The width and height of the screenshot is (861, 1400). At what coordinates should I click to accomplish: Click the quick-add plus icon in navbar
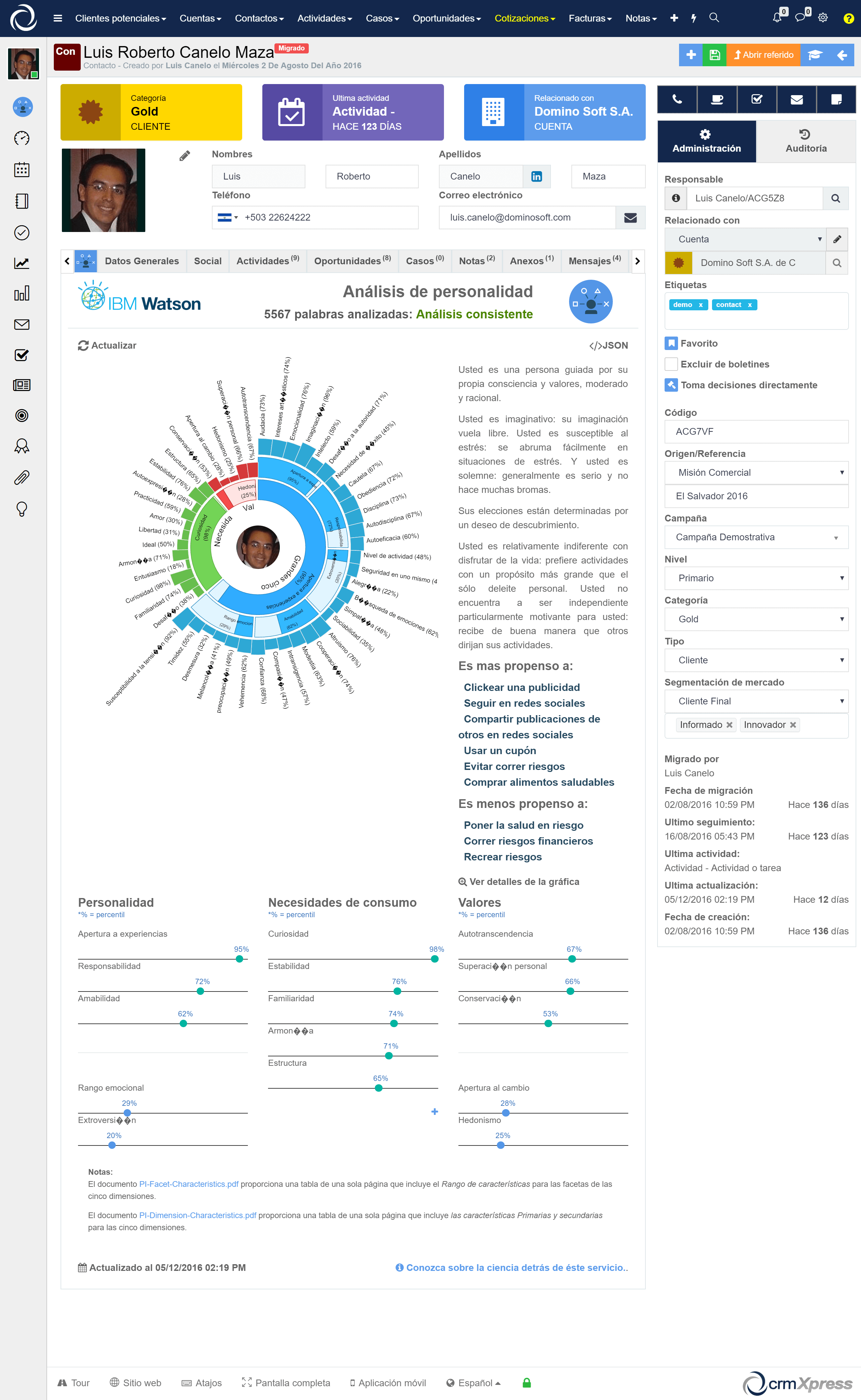[x=674, y=18]
